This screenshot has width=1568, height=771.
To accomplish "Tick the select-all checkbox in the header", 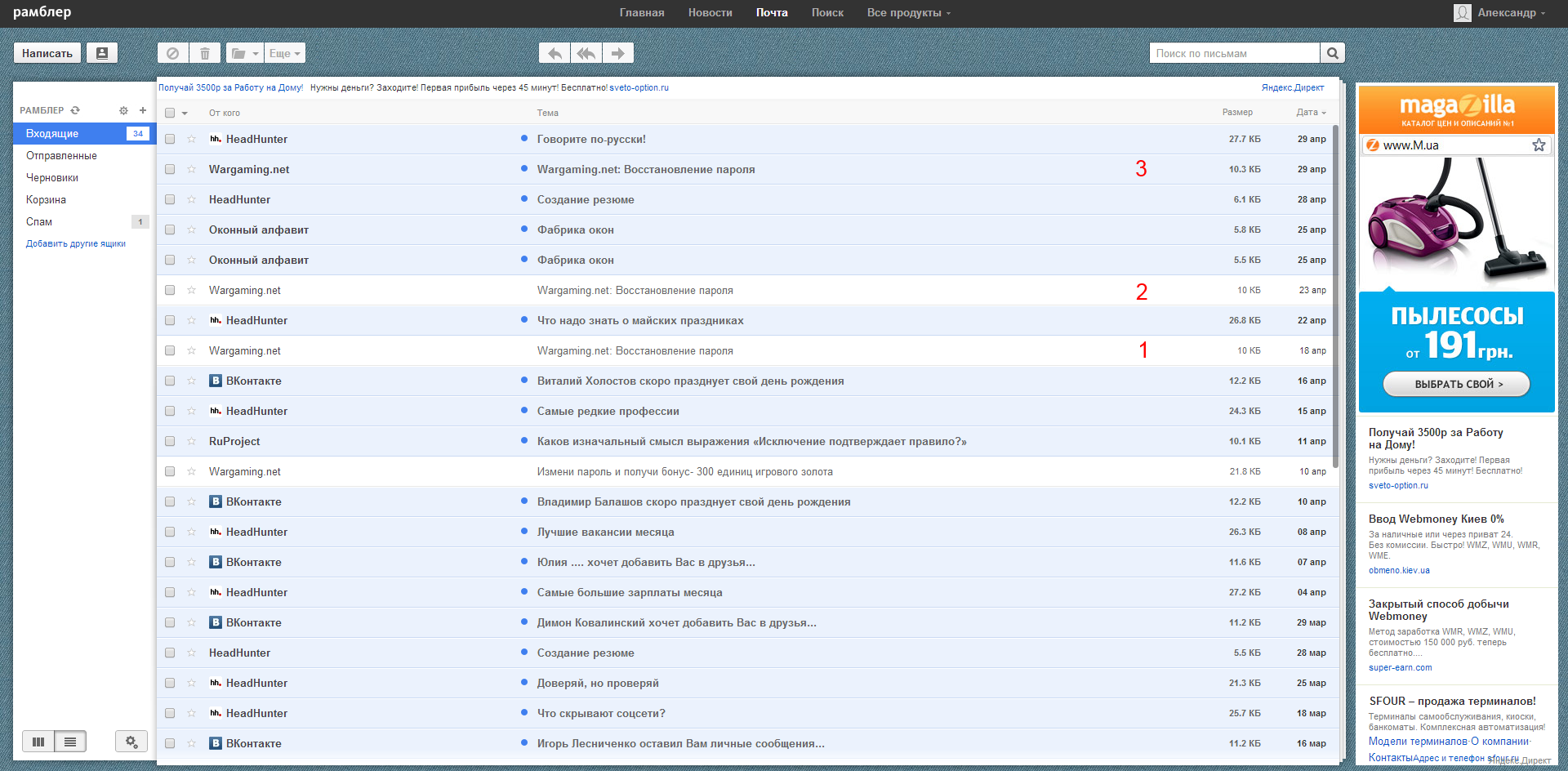I will point(170,113).
